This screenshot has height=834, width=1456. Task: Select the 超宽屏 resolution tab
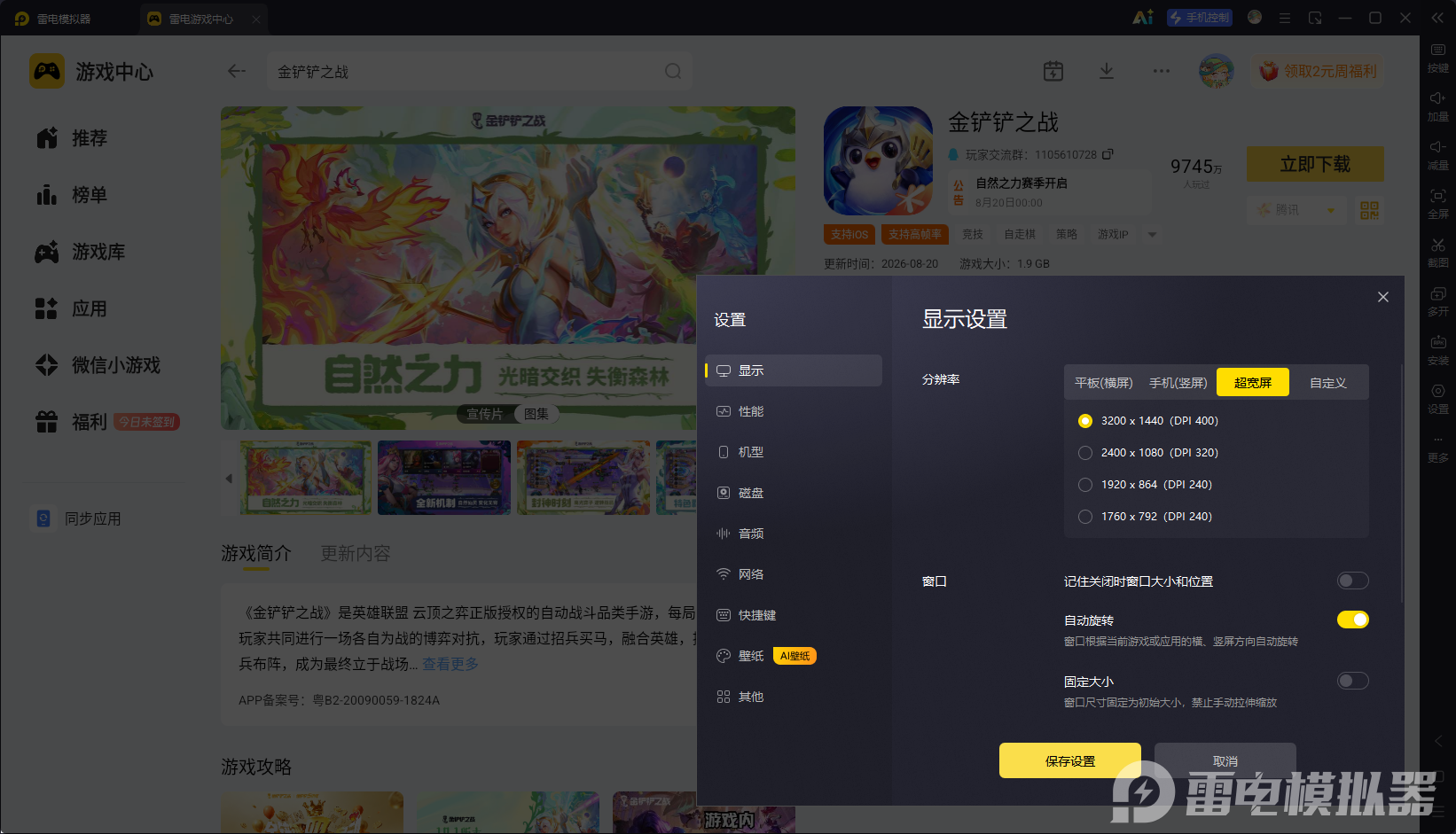point(1253,382)
